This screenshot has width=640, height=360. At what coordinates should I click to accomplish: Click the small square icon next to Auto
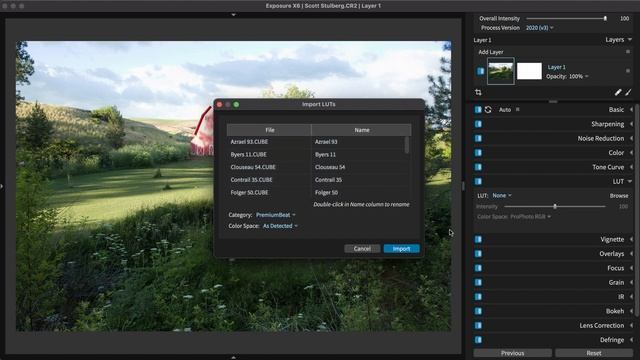(518, 109)
